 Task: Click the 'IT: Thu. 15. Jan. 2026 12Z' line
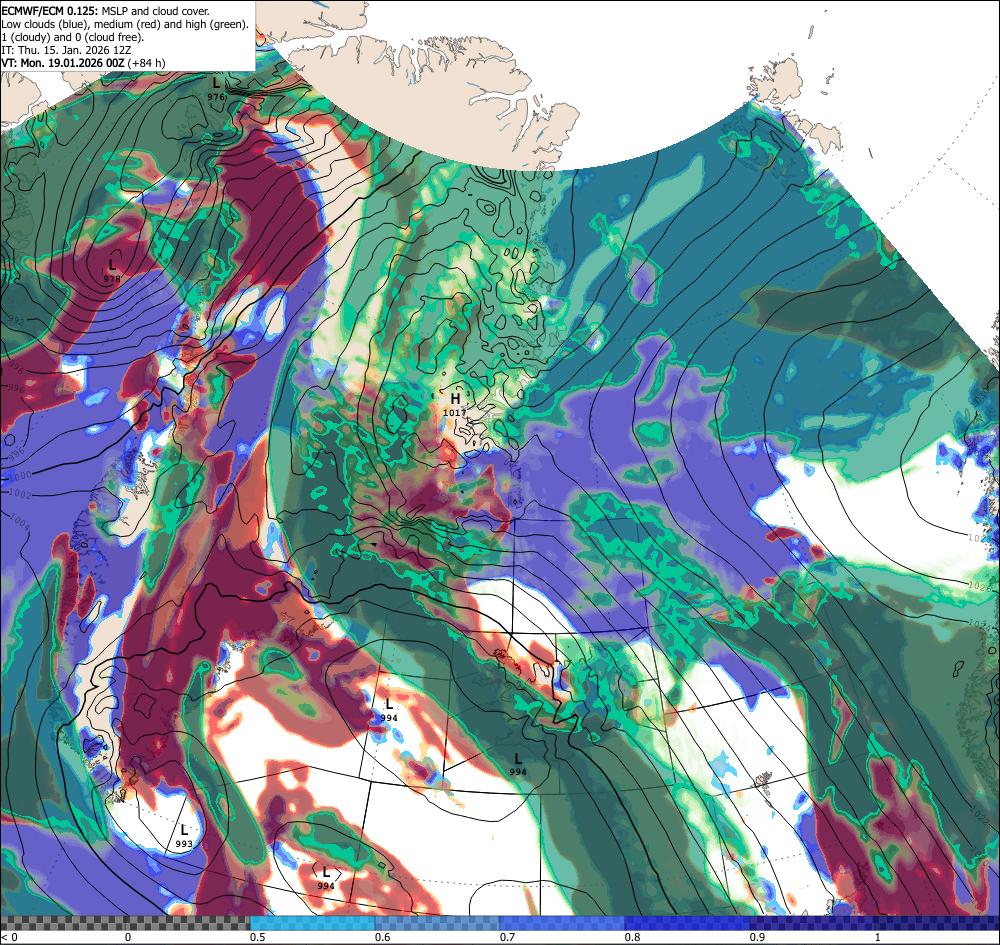[66, 49]
